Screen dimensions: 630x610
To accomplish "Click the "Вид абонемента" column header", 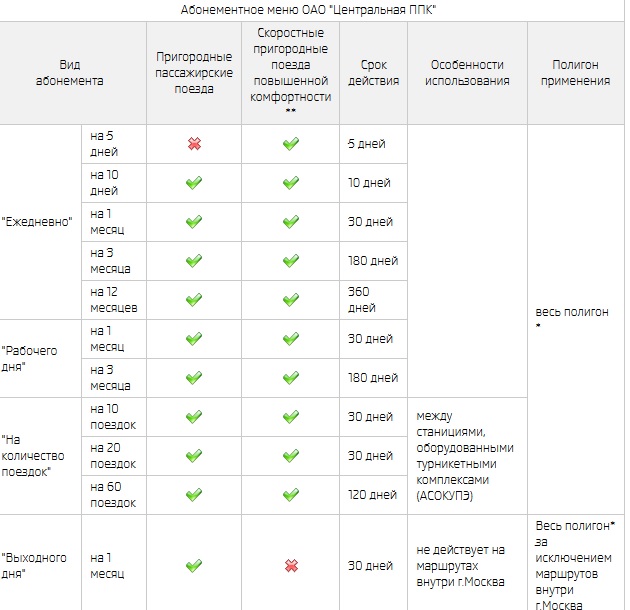I will click(70, 73).
